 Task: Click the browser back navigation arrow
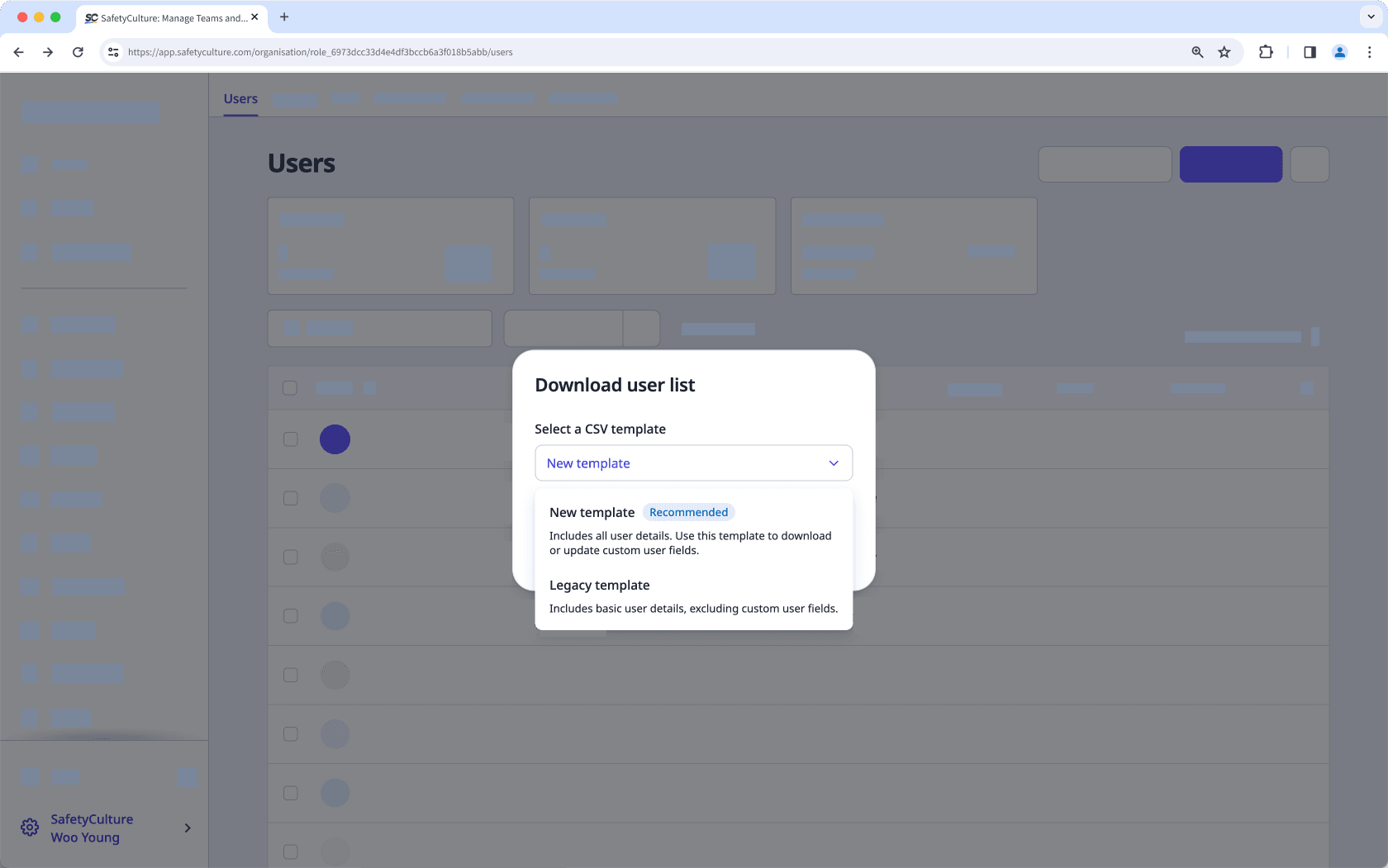click(18, 51)
